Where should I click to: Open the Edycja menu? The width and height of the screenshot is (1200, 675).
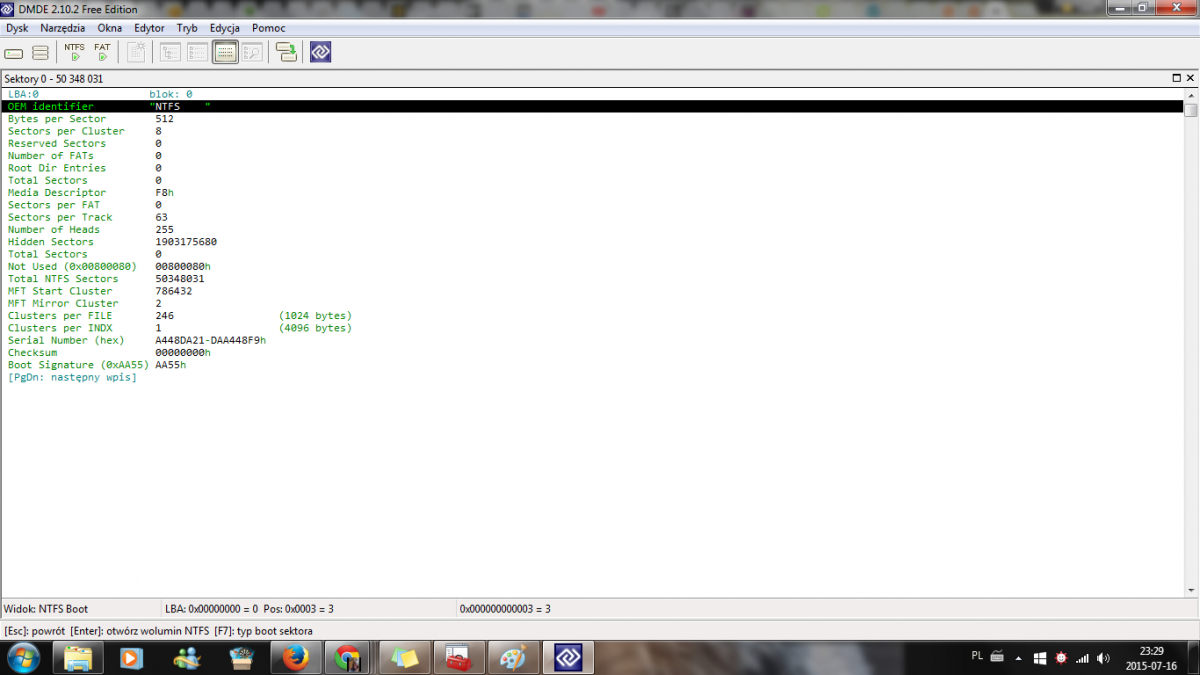click(225, 28)
